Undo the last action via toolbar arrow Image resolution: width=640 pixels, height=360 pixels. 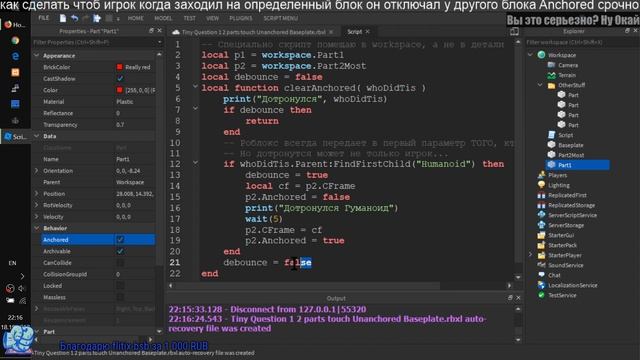(x=74, y=18)
